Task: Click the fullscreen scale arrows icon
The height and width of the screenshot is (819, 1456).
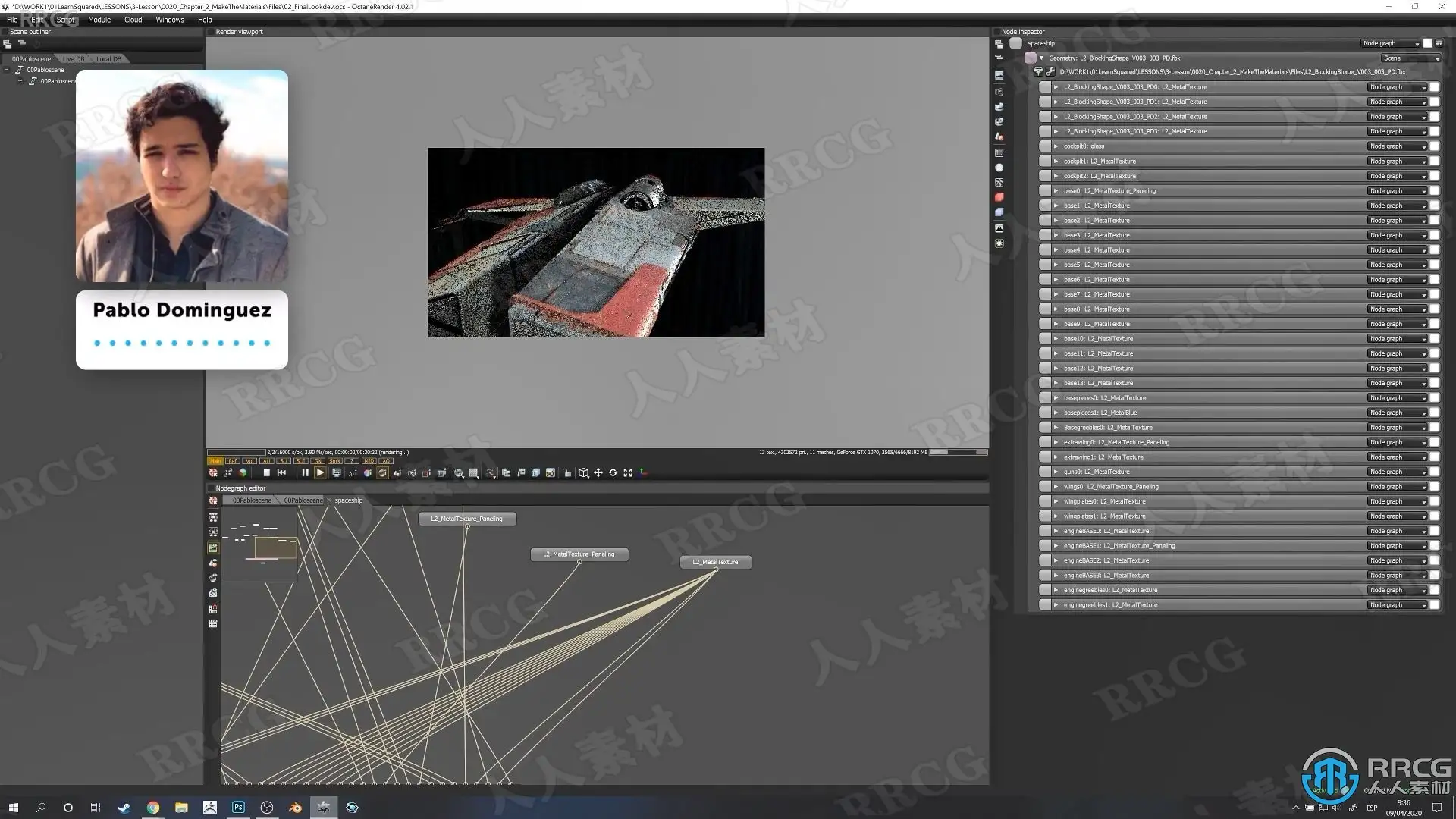Action: [628, 472]
